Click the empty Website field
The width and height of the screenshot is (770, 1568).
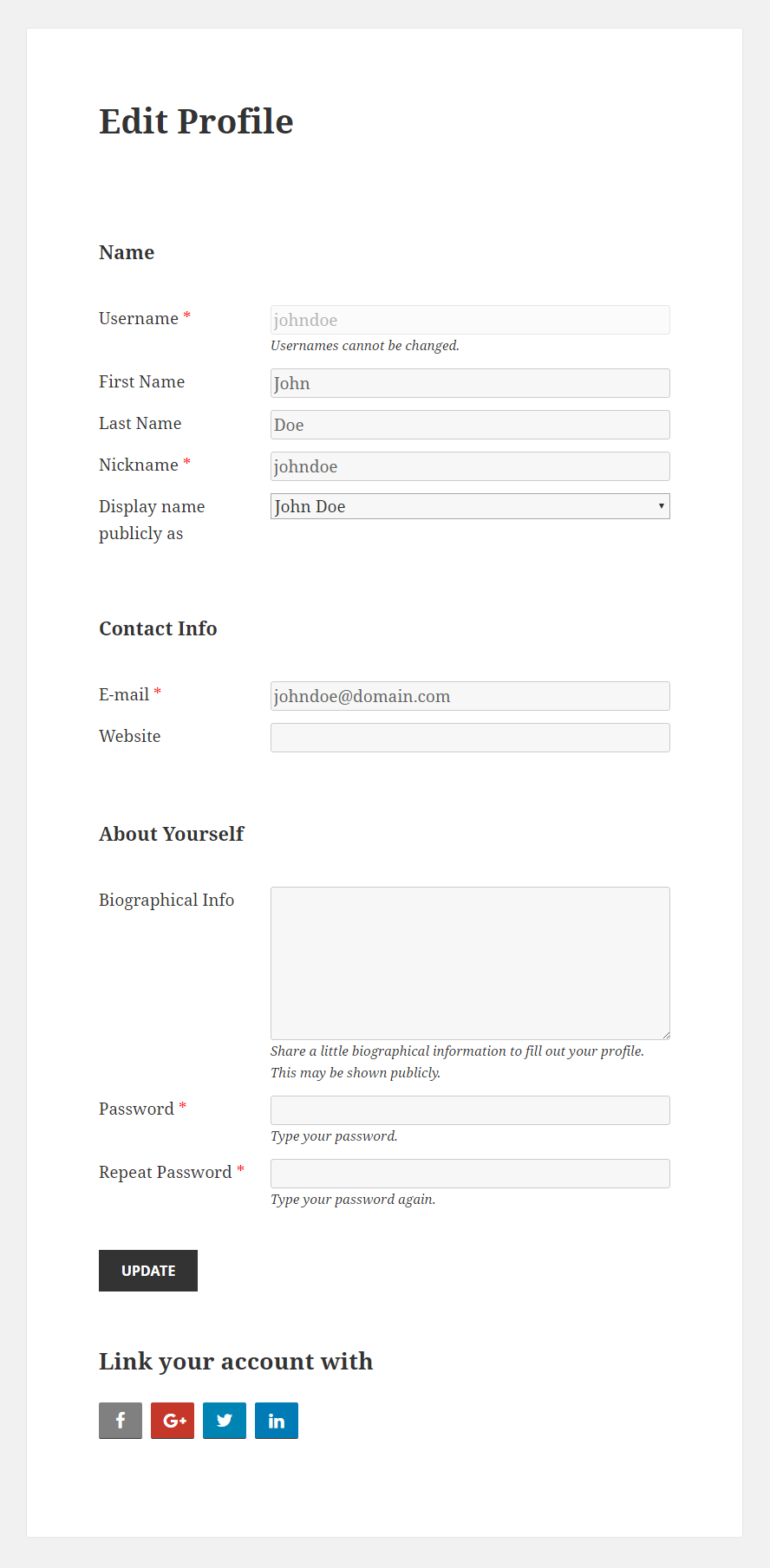coord(470,738)
